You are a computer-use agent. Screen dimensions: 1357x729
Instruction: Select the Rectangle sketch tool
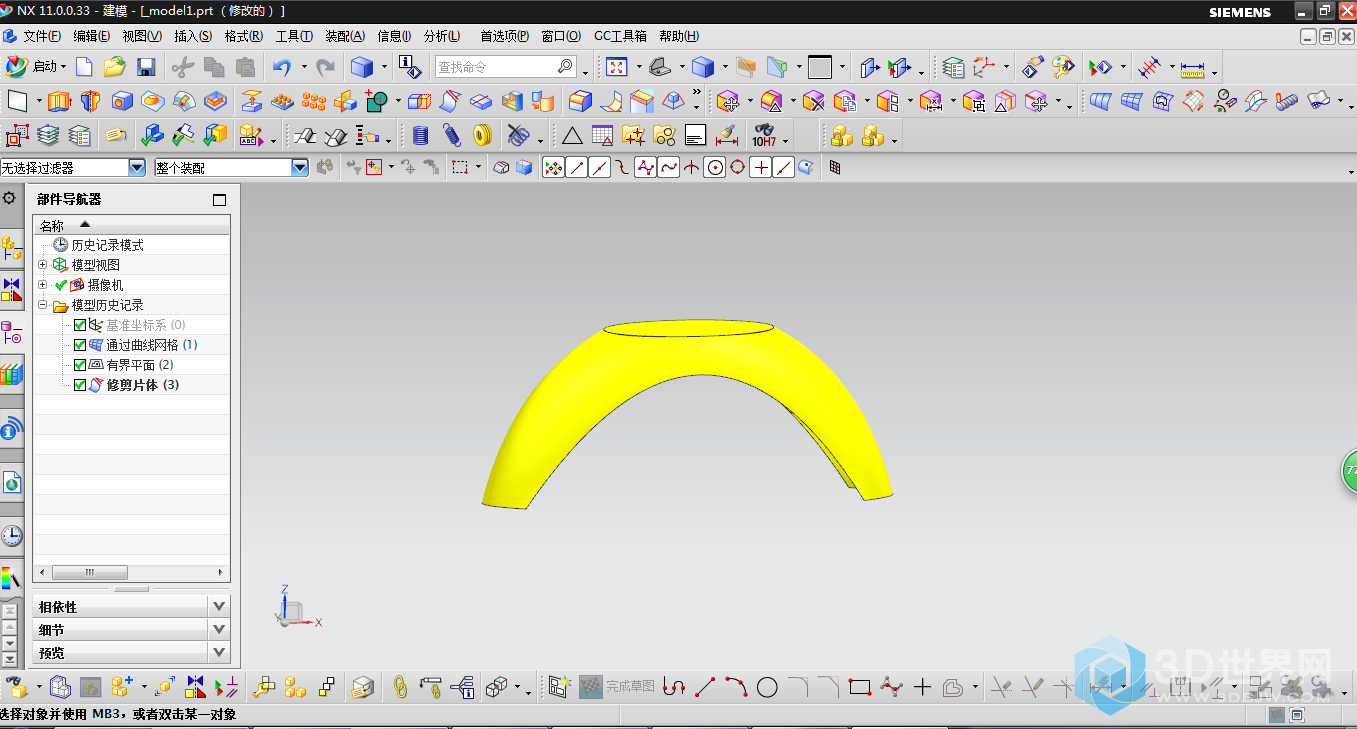tap(860, 687)
